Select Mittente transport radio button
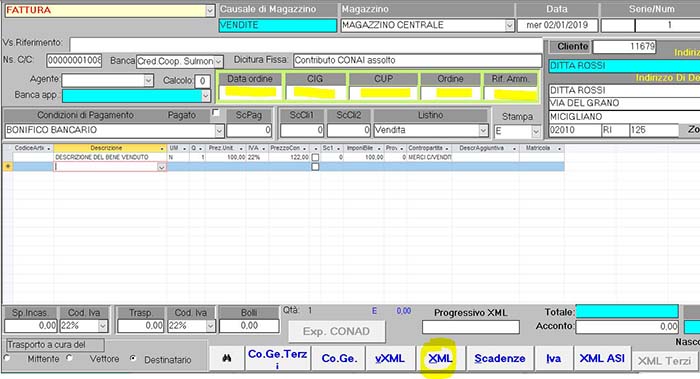Image resolution: width=700 pixels, height=379 pixels. [7, 358]
